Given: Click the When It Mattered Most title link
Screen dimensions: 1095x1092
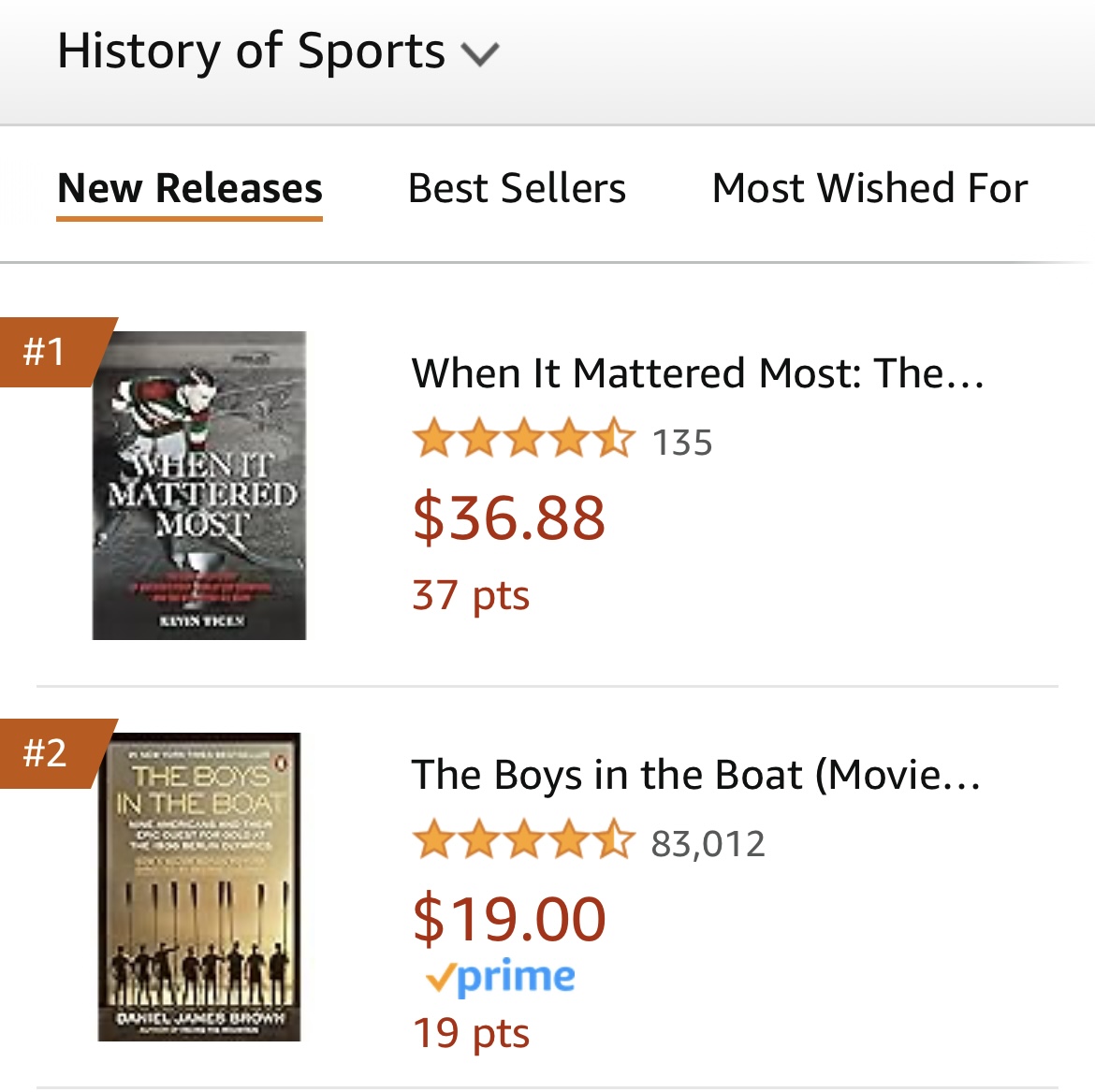Looking at the screenshot, I should click(x=697, y=372).
